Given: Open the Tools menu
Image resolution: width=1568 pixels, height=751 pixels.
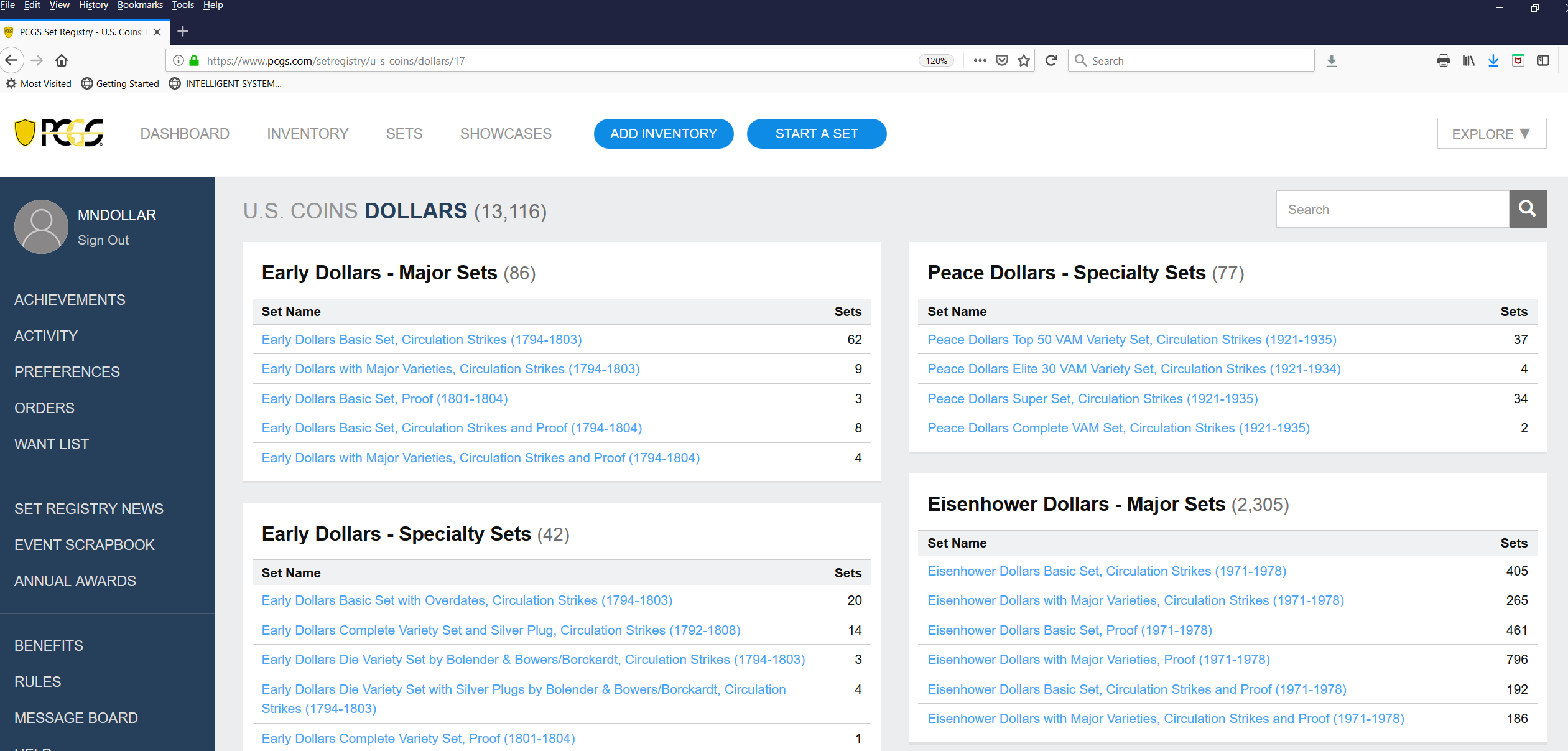Looking at the screenshot, I should pos(183,5).
